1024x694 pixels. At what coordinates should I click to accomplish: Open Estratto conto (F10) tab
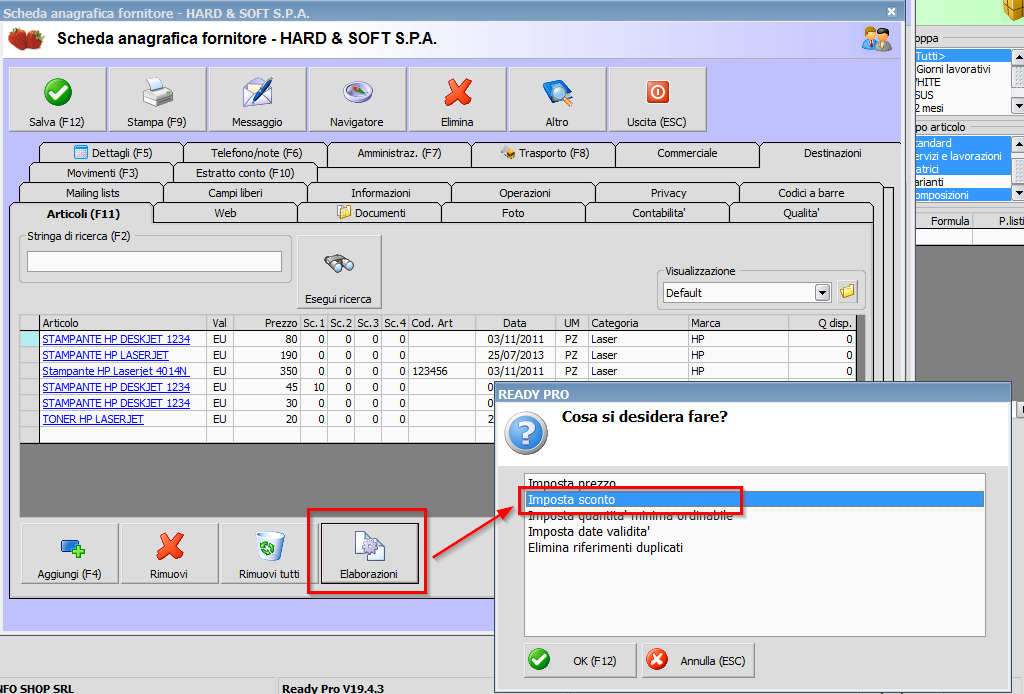(x=245, y=173)
